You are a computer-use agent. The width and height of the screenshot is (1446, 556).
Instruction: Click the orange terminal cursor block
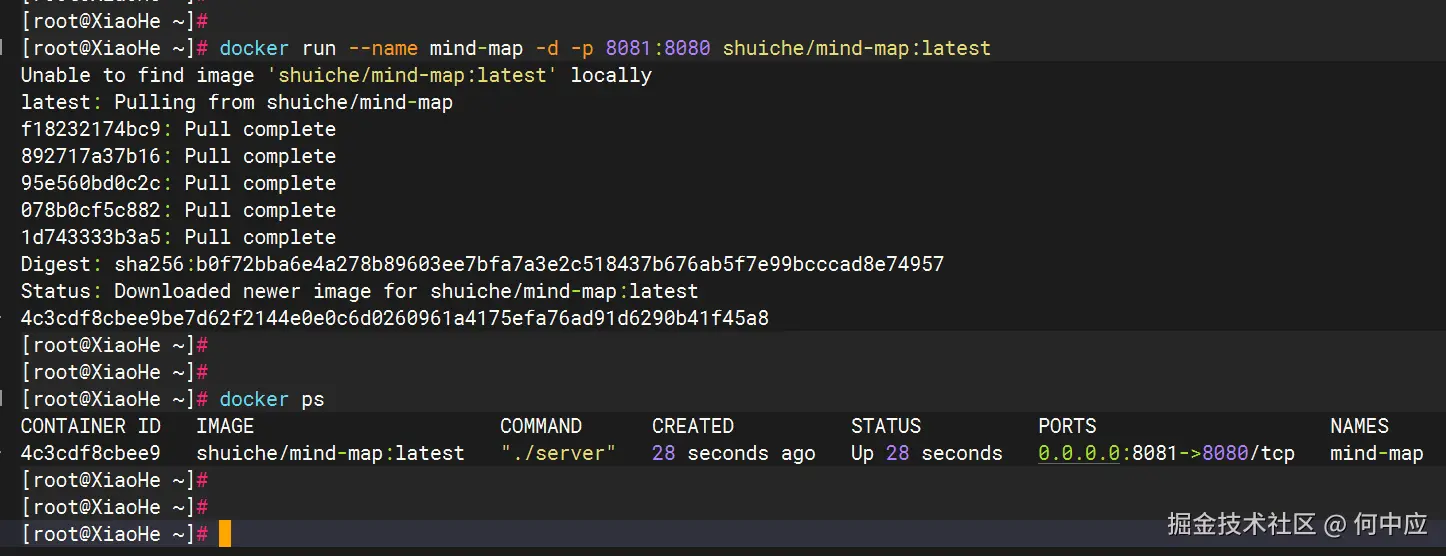click(224, 534)
